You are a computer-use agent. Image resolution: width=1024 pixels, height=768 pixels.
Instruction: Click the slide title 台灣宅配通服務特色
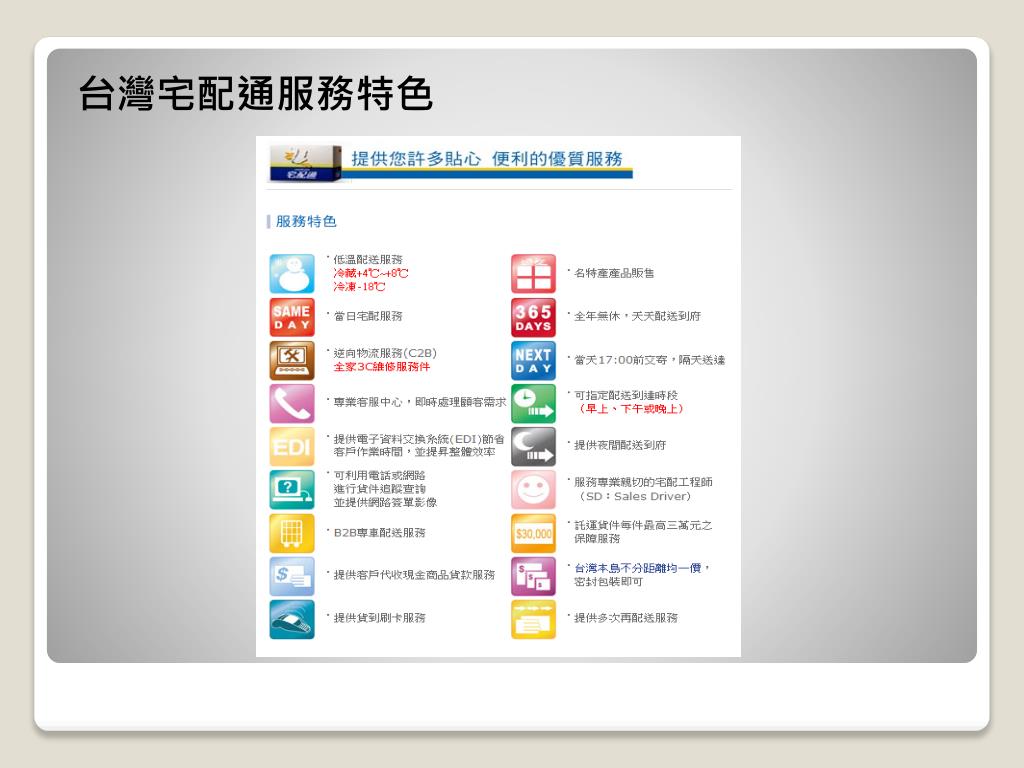[255, 93]
